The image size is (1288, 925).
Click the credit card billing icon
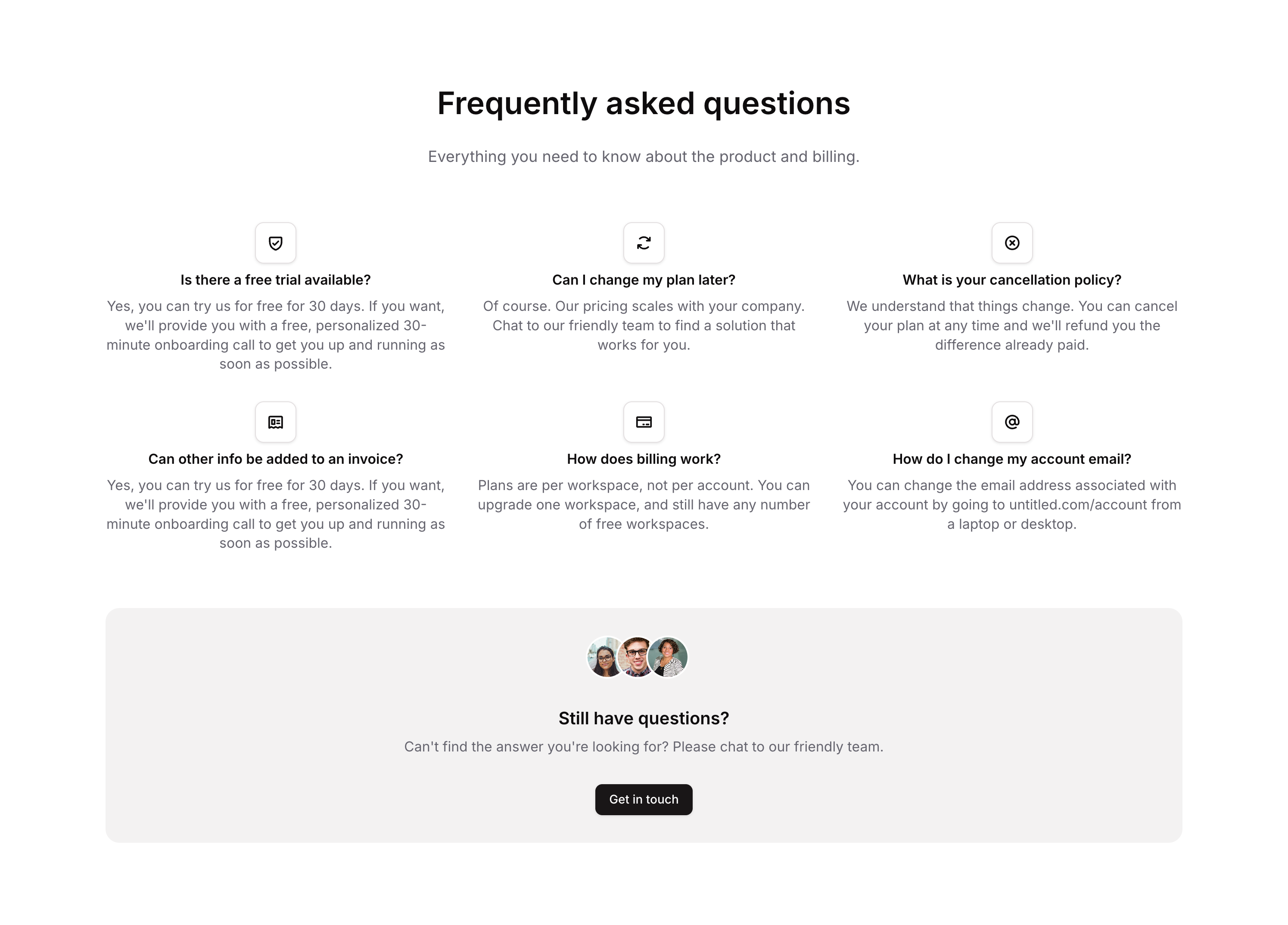click(644, 422)
